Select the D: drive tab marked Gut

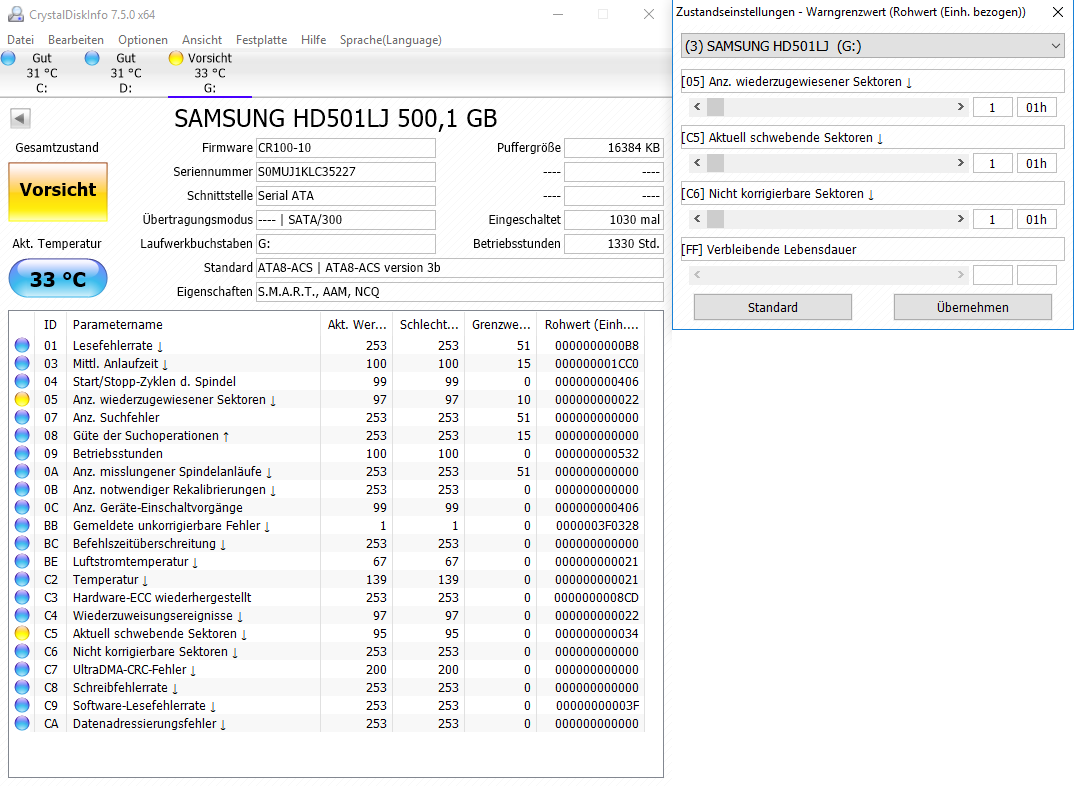pos(126,73)
